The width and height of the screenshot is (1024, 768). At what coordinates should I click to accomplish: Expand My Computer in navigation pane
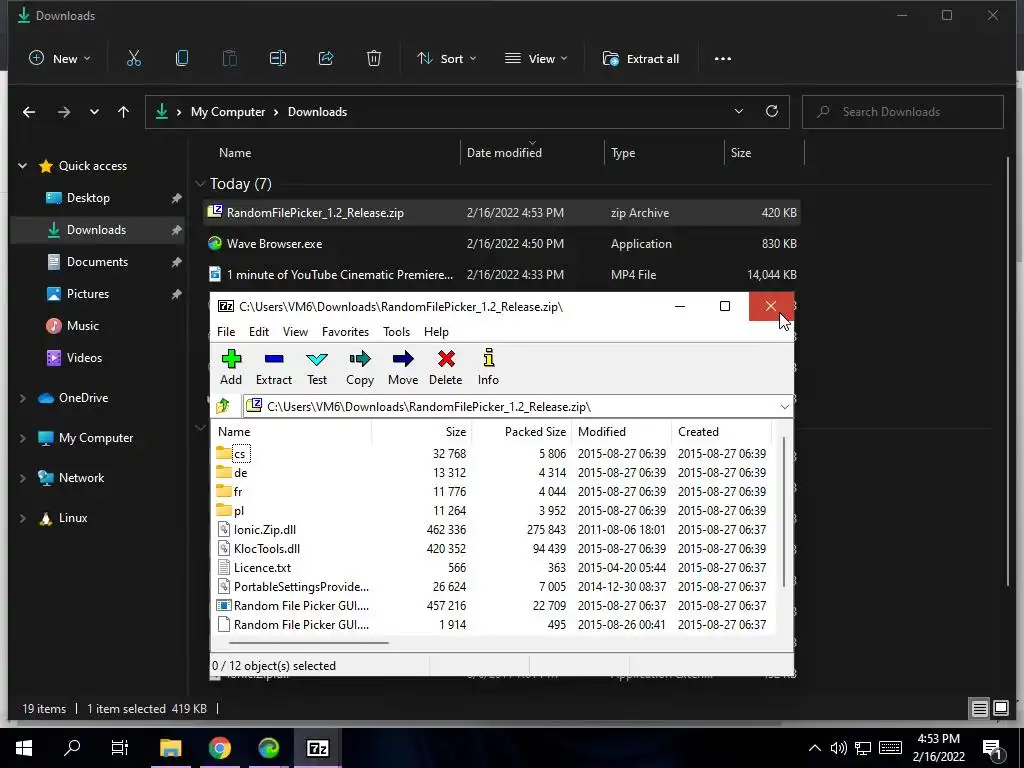click(x=23, y=438)
